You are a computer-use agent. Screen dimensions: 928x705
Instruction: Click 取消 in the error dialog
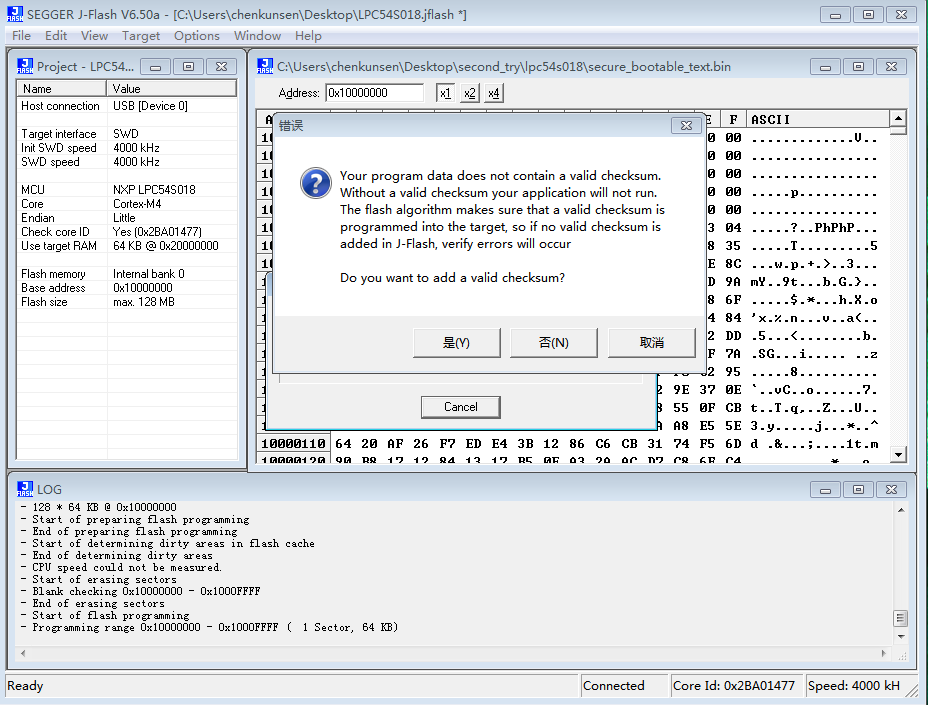click(651, 343)
